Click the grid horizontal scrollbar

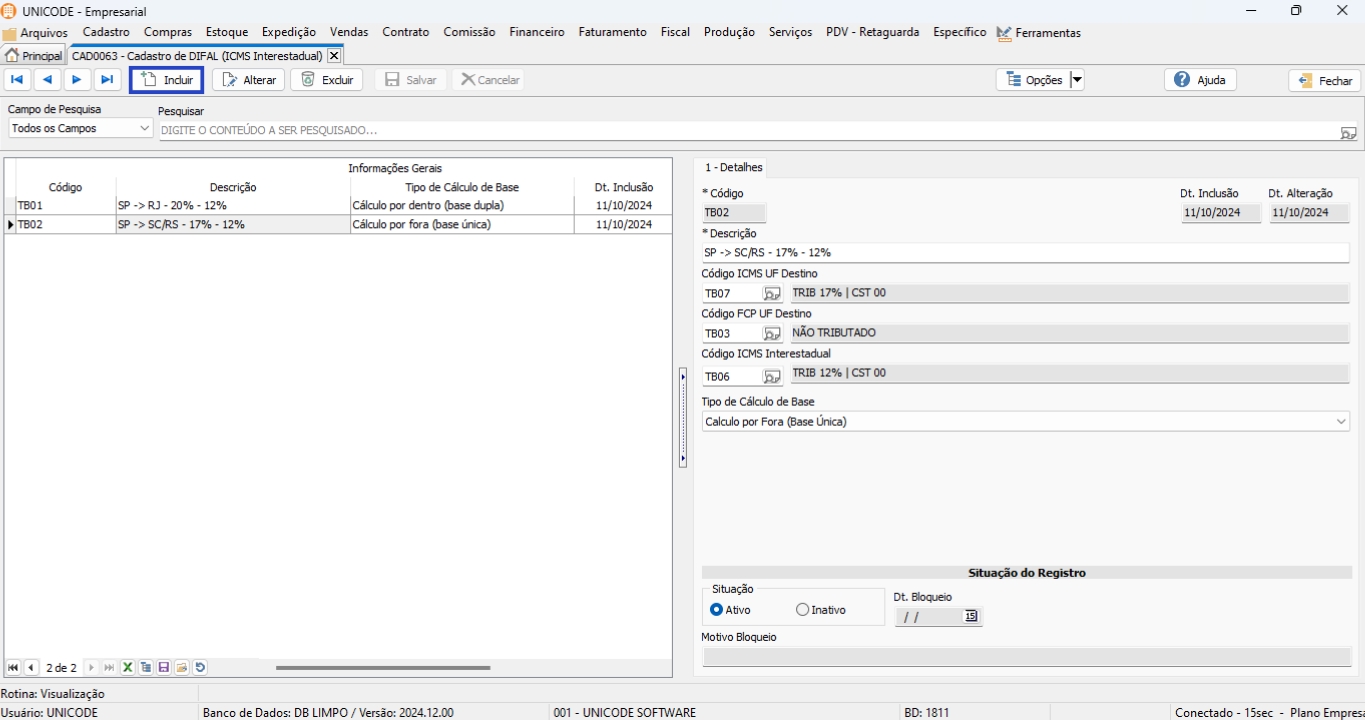[383, 668]
